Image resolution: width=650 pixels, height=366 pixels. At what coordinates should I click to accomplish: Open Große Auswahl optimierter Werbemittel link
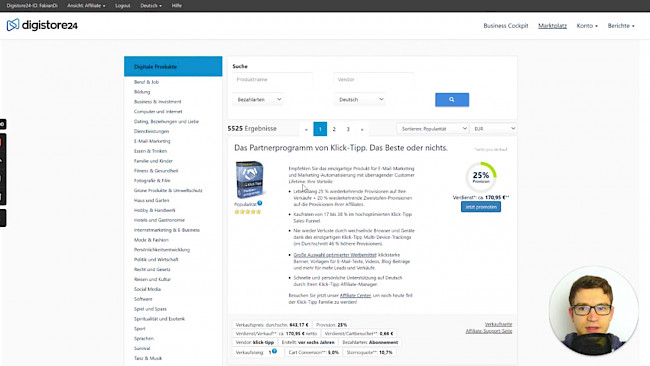335,255
